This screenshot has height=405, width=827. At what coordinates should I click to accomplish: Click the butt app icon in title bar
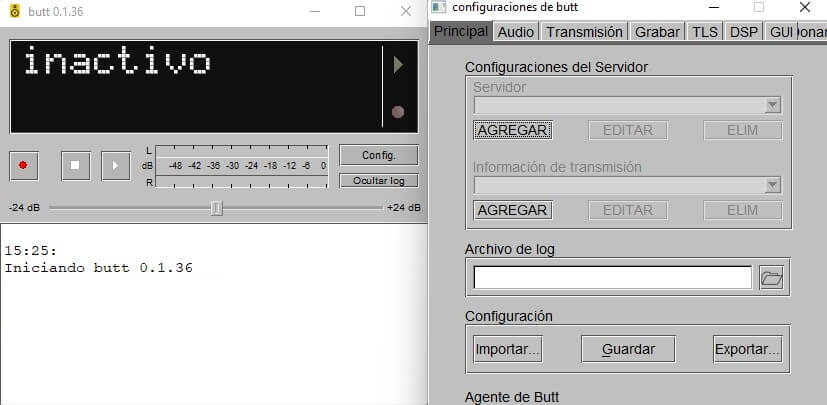(15, 11)
